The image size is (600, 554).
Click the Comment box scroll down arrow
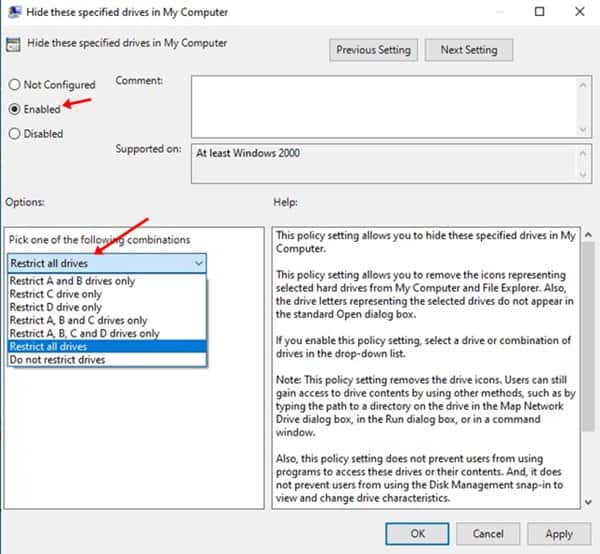click(582, 130)
